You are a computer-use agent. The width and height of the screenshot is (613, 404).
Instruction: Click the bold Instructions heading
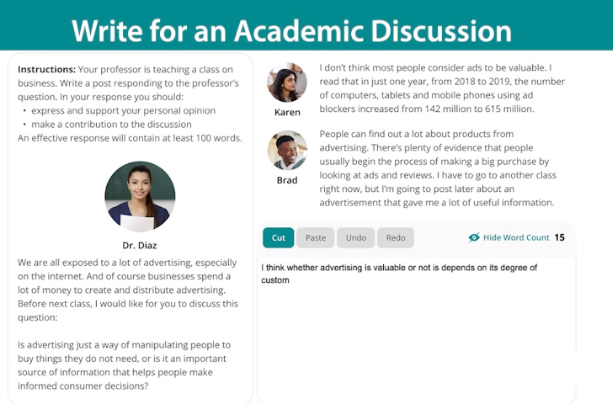(x=47, y=67)
